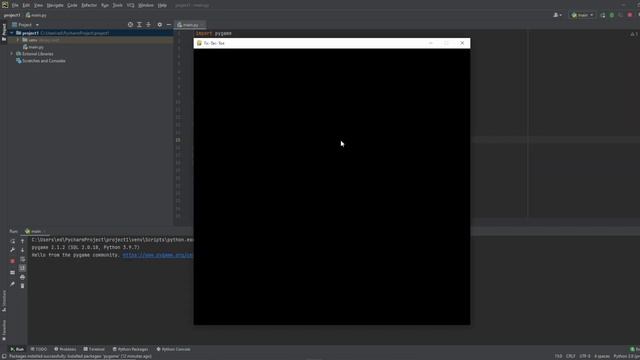Open the Favorites side tab
640x360 pixels.
click(4, 330)
